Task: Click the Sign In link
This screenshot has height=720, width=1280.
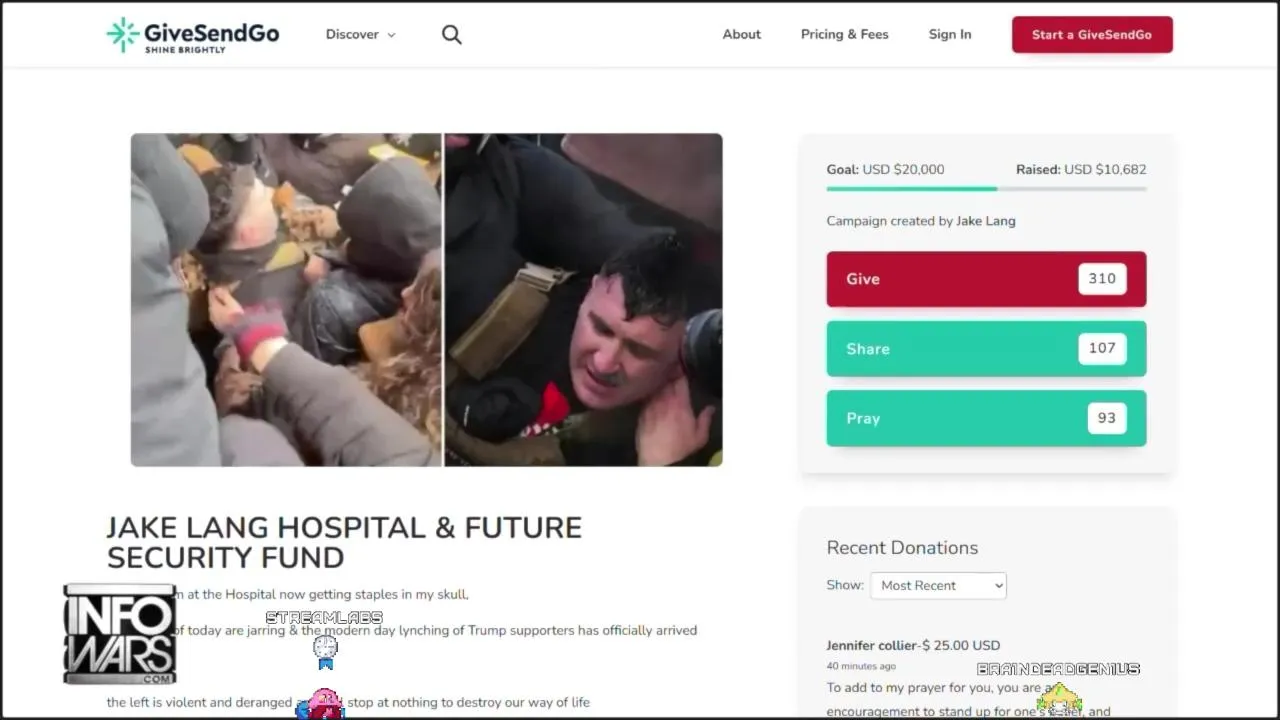Action: click(x=950, y=34)
